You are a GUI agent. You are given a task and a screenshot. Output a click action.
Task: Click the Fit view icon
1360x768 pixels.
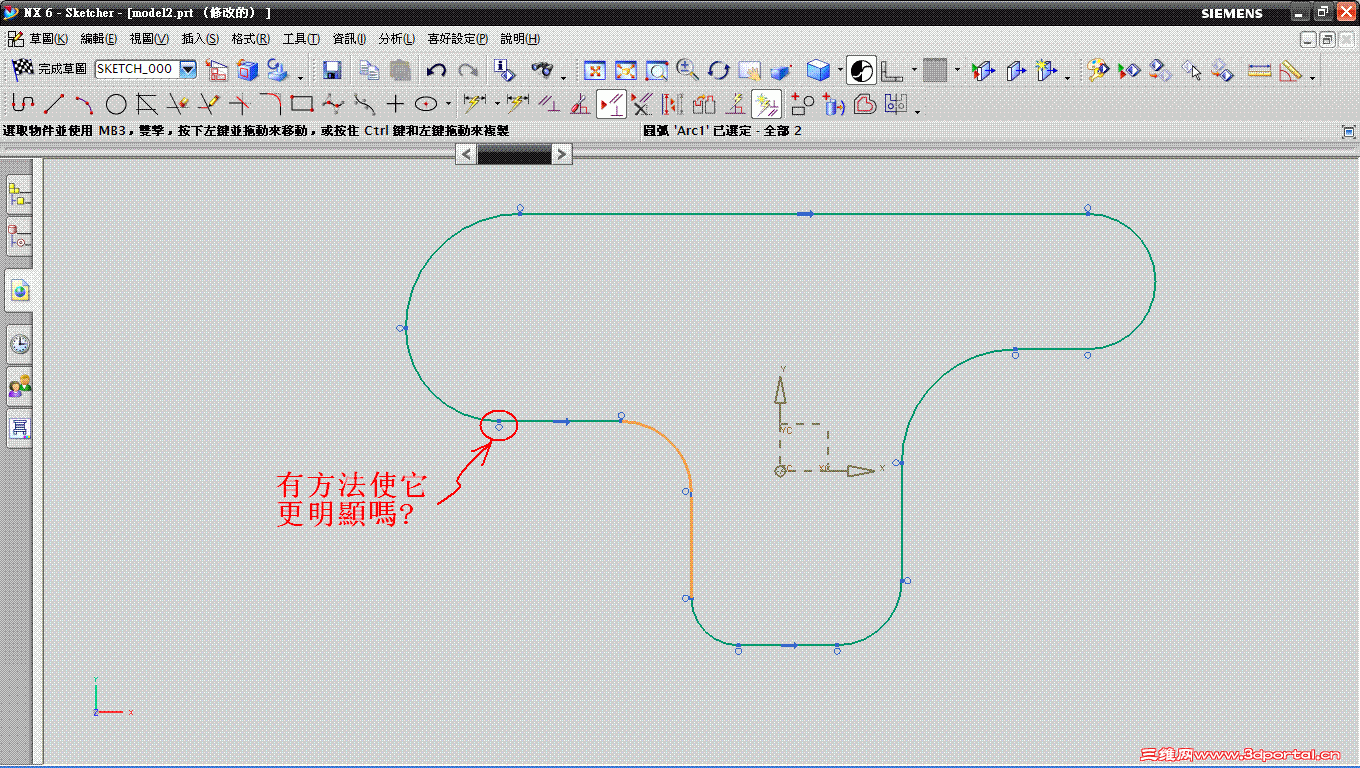[595, 70]
